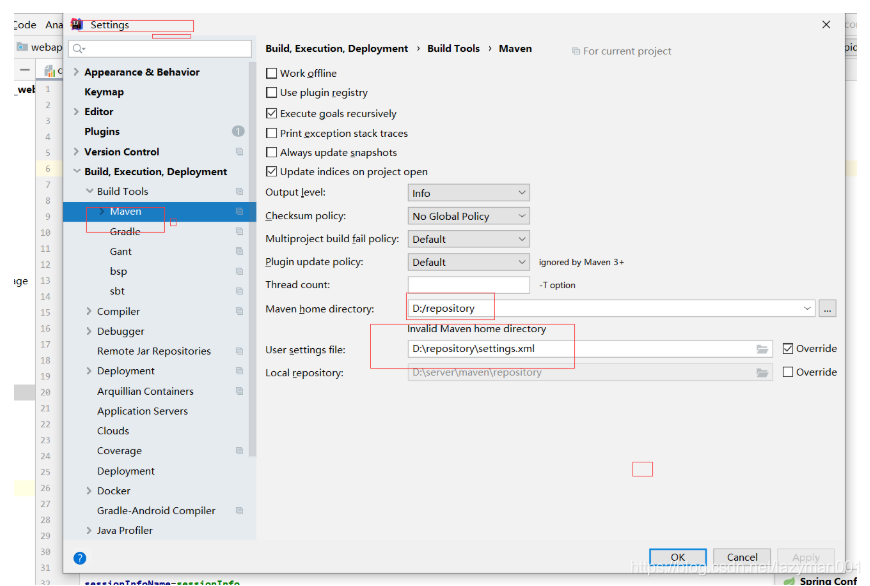Check Override for Local repository
This screenshot has height=586, width=870.
tap(788, 372)
